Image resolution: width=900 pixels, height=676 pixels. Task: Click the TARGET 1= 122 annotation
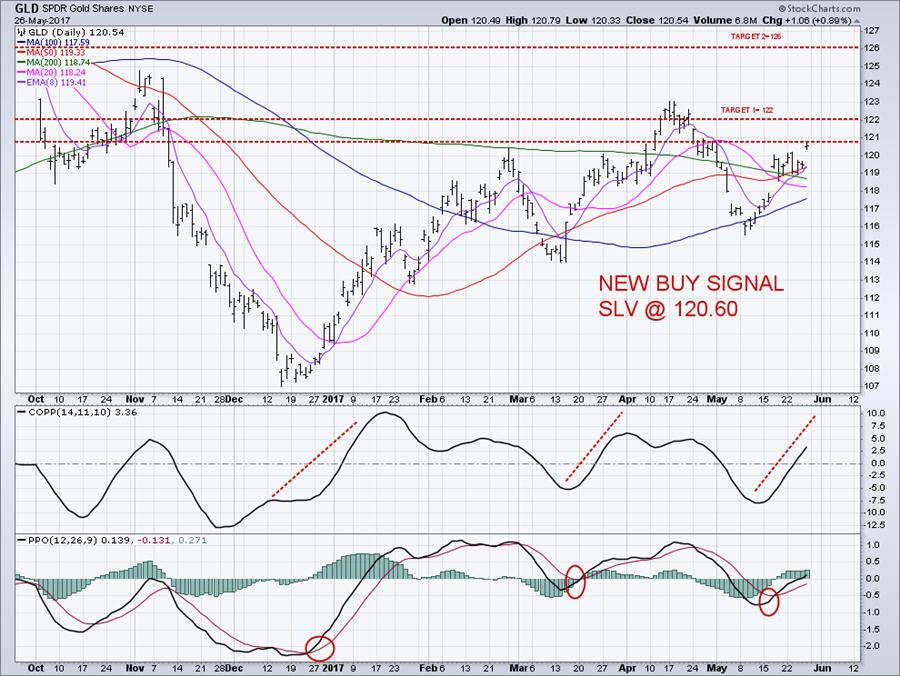click(x=749, y=110)
